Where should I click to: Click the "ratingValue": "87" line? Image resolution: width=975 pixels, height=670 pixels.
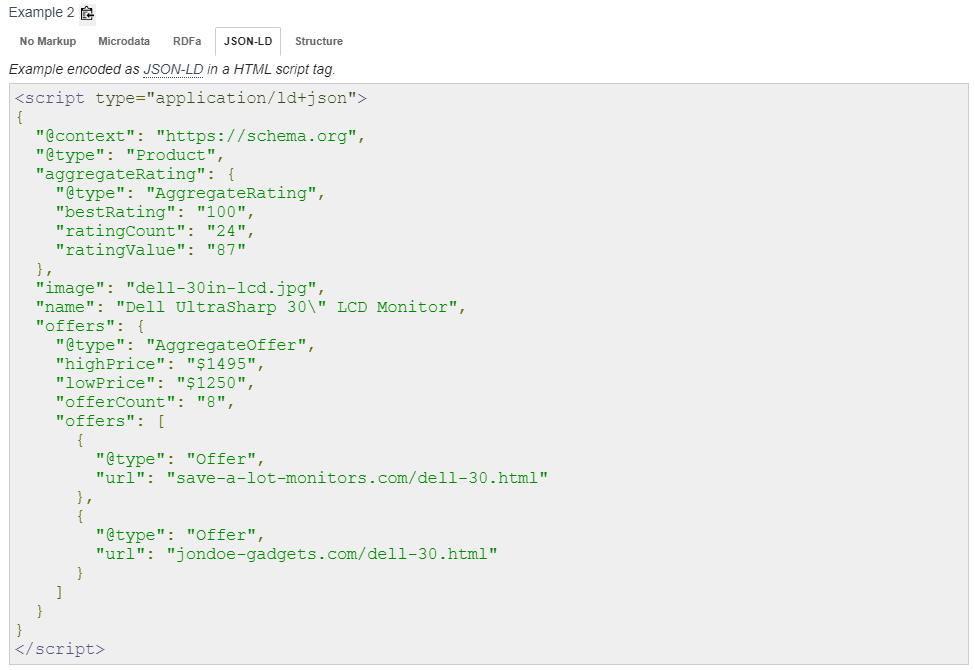click(x=150, y=250)
